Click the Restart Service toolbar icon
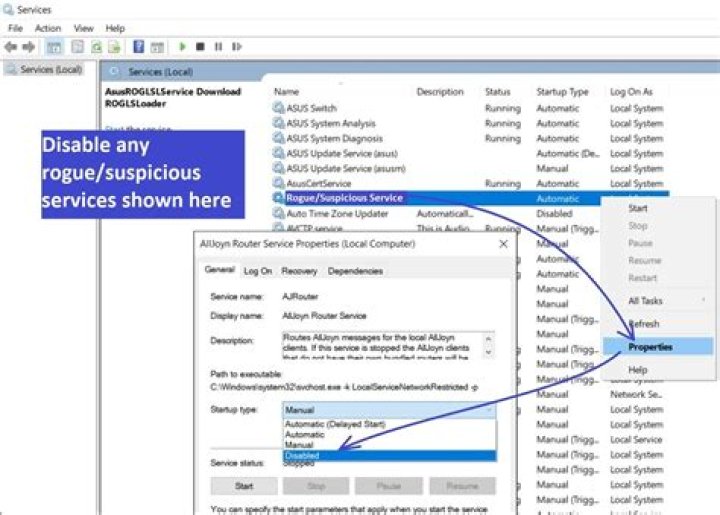The height and width of the screenshot is (515, 720). coord(237,47)
